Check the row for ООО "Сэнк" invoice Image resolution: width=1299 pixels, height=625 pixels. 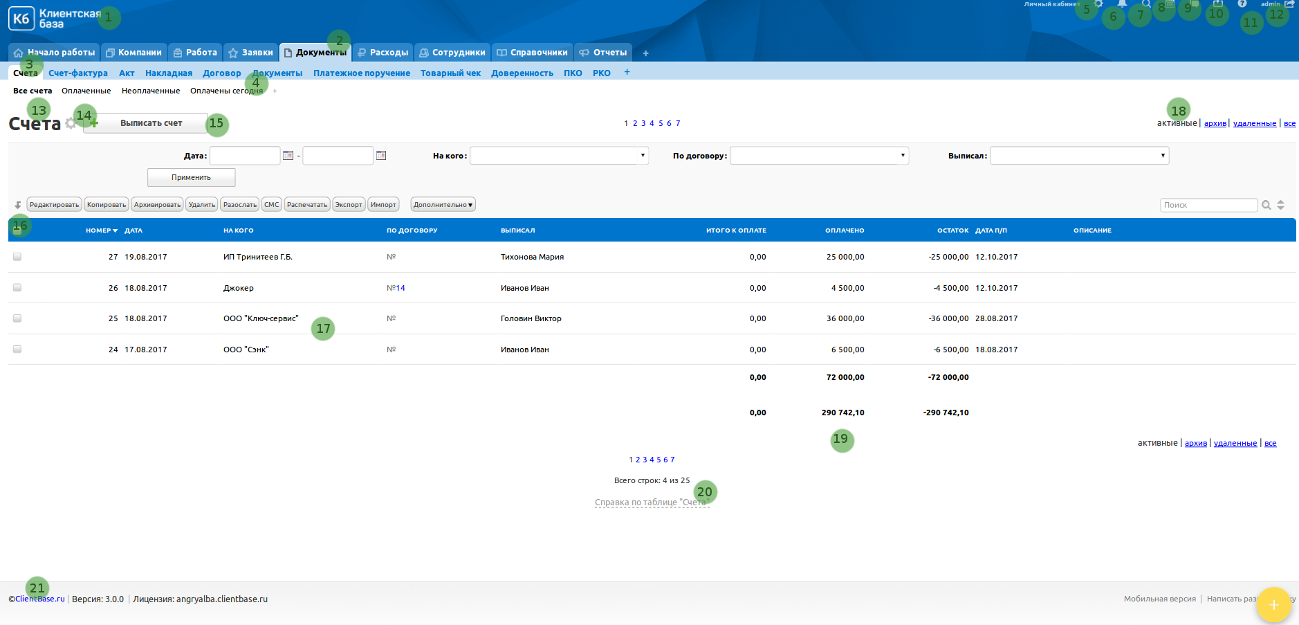[17, 350]
